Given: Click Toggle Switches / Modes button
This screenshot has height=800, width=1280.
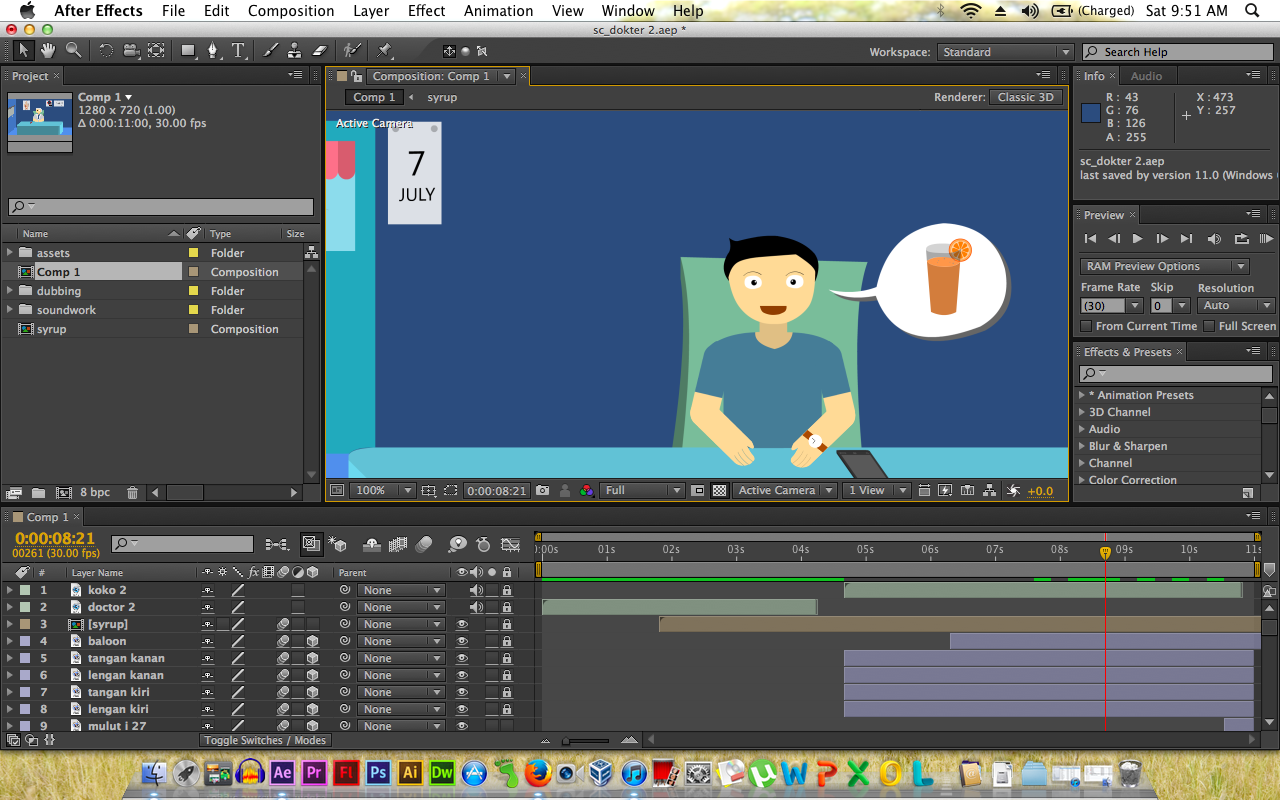Looking at the screenshot, I should [x=265, y=740].
